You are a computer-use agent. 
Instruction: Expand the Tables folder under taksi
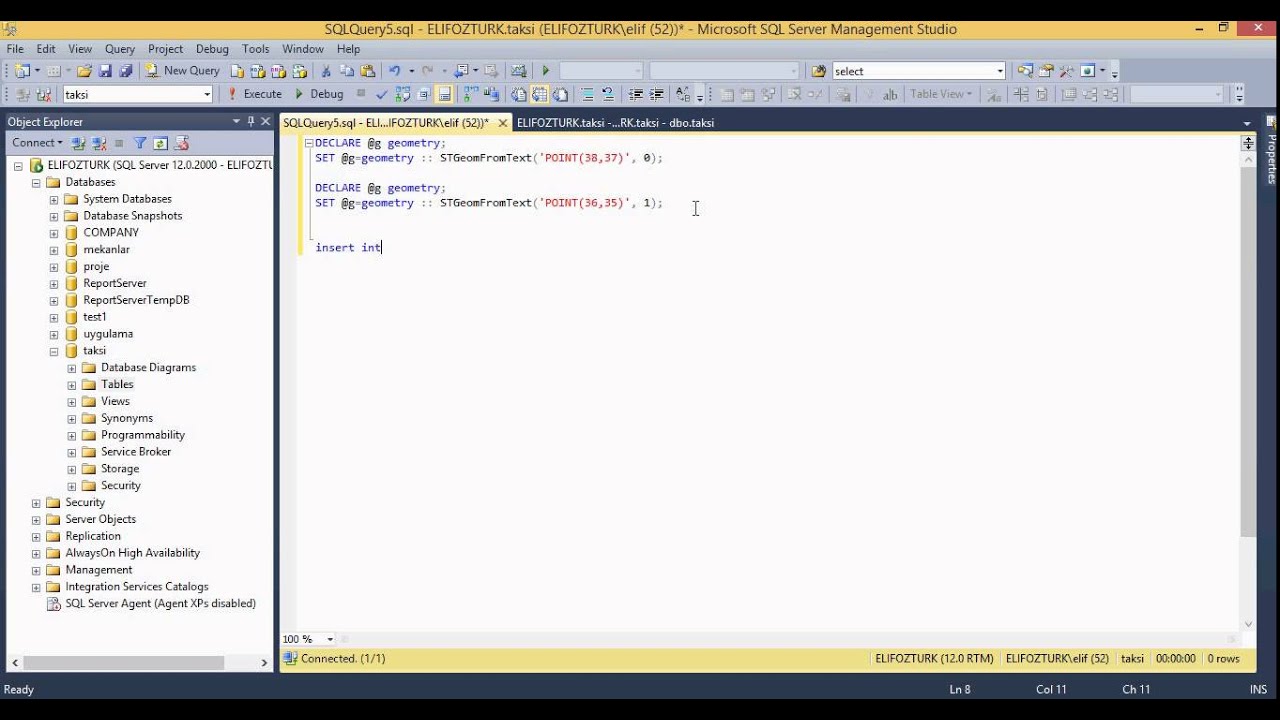(72, 385)
